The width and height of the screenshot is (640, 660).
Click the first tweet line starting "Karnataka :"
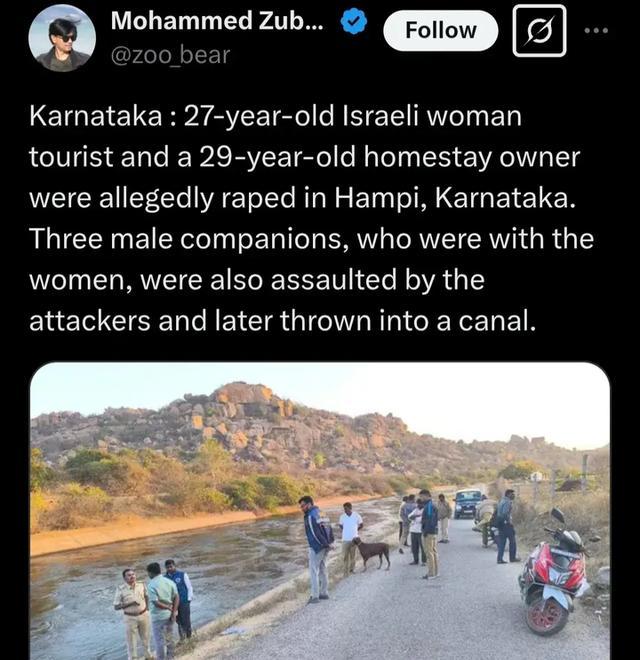(x=275, y=117)
